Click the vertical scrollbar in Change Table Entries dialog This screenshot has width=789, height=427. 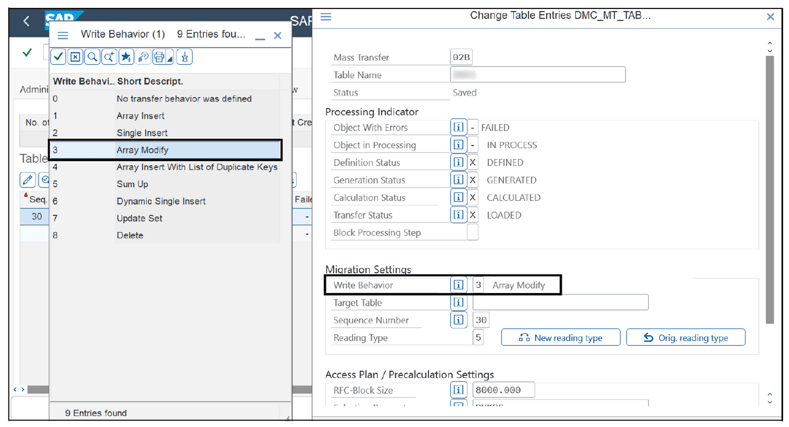(x=769, y=190)
